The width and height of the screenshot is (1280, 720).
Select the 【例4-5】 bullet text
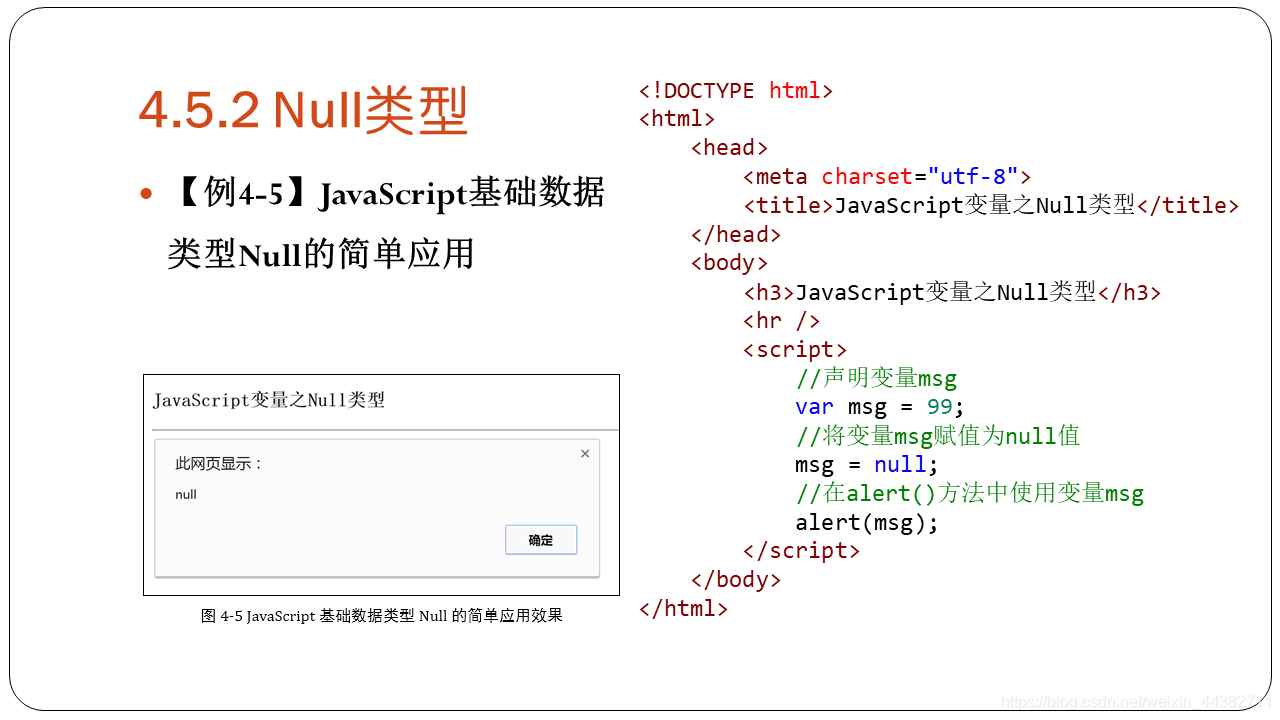(385, 193)
